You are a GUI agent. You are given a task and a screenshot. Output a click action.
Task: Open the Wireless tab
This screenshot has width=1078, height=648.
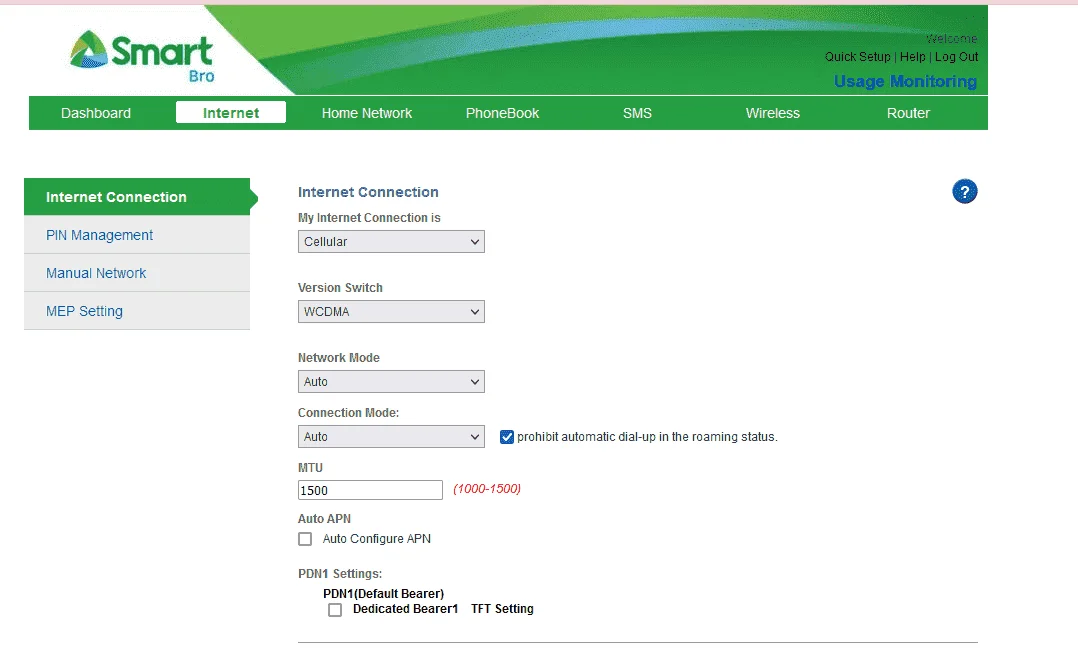773,113
